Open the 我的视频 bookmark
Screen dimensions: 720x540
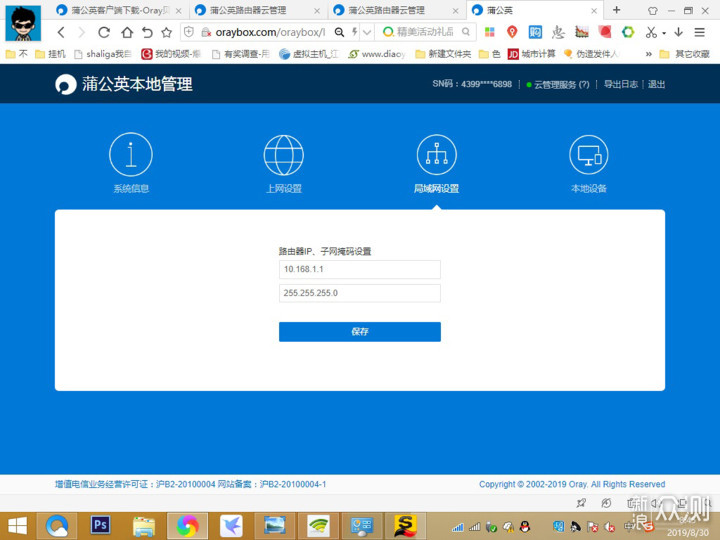(x=171, y=54)
